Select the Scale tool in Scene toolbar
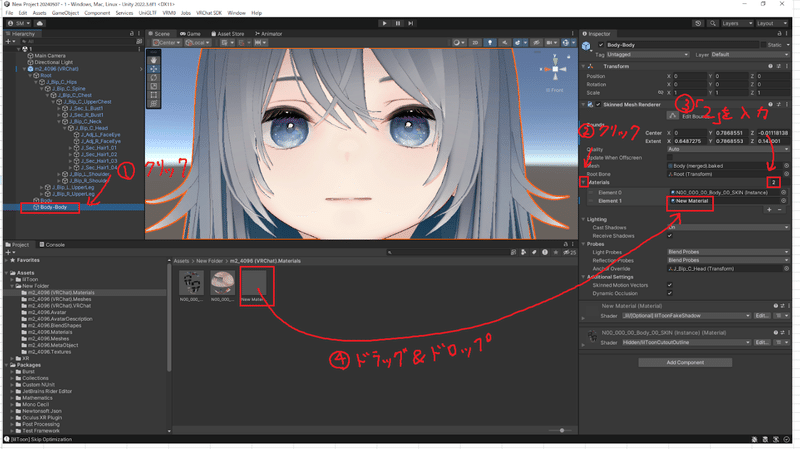 coord(154,86)
